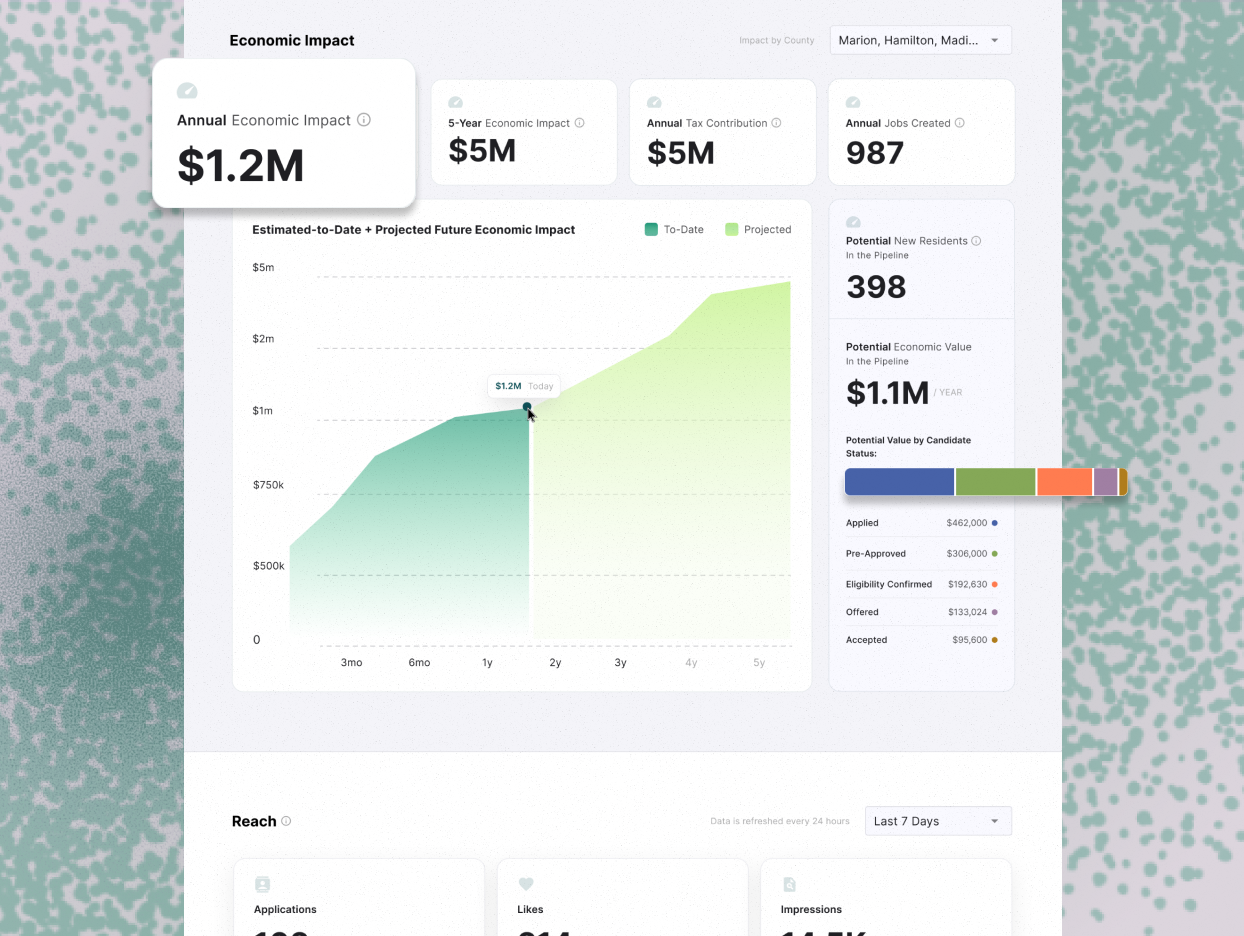Click the gauge icon on Potential New Residents card
Screen dimensions: 1244x936
[853, 222]
